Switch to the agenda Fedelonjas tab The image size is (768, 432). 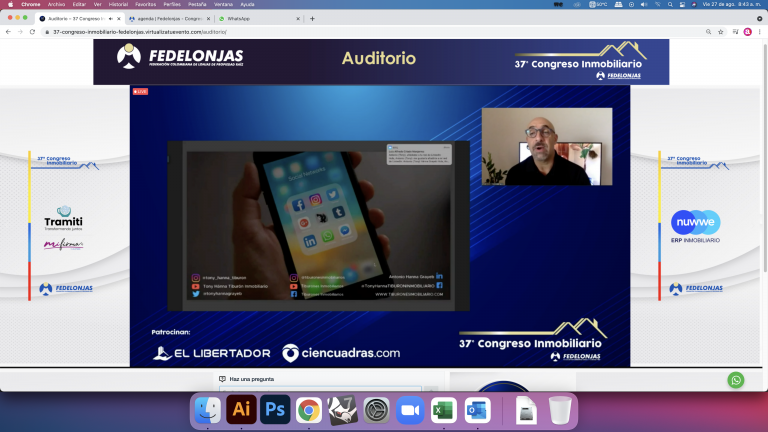pyautogui.click(x=169, y=19)
